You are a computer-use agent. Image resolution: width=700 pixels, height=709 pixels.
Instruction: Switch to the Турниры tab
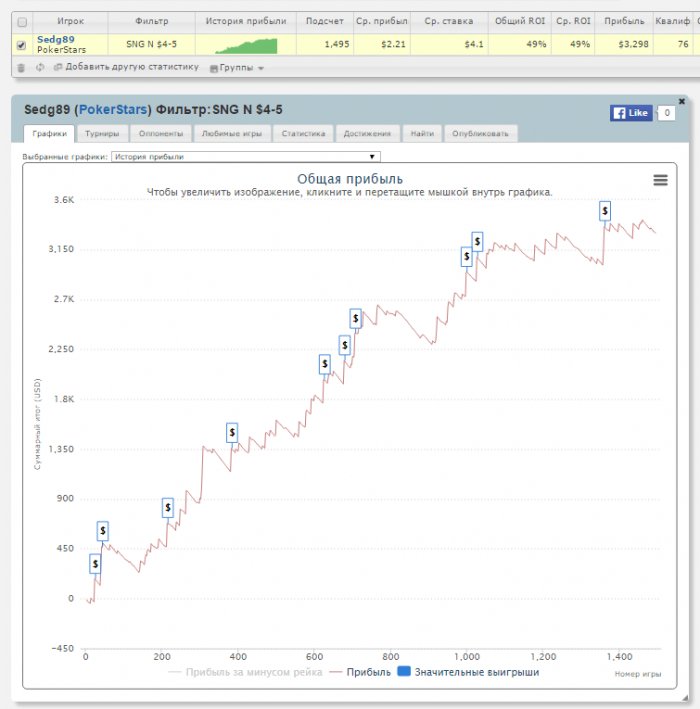(x=102, y=133)
